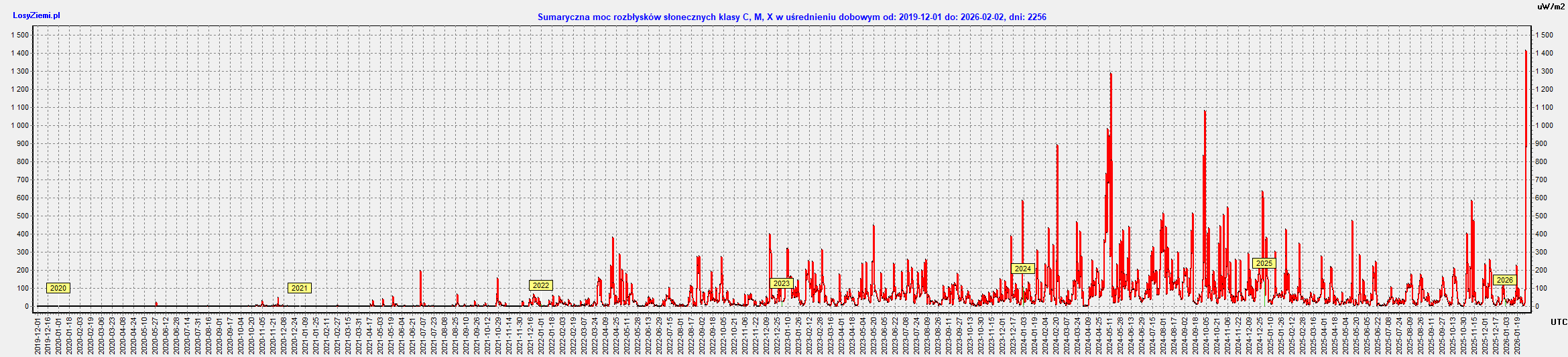Select the 2021 year marker label
This screenshot has width=1568, height=357.
coord(299,288)
